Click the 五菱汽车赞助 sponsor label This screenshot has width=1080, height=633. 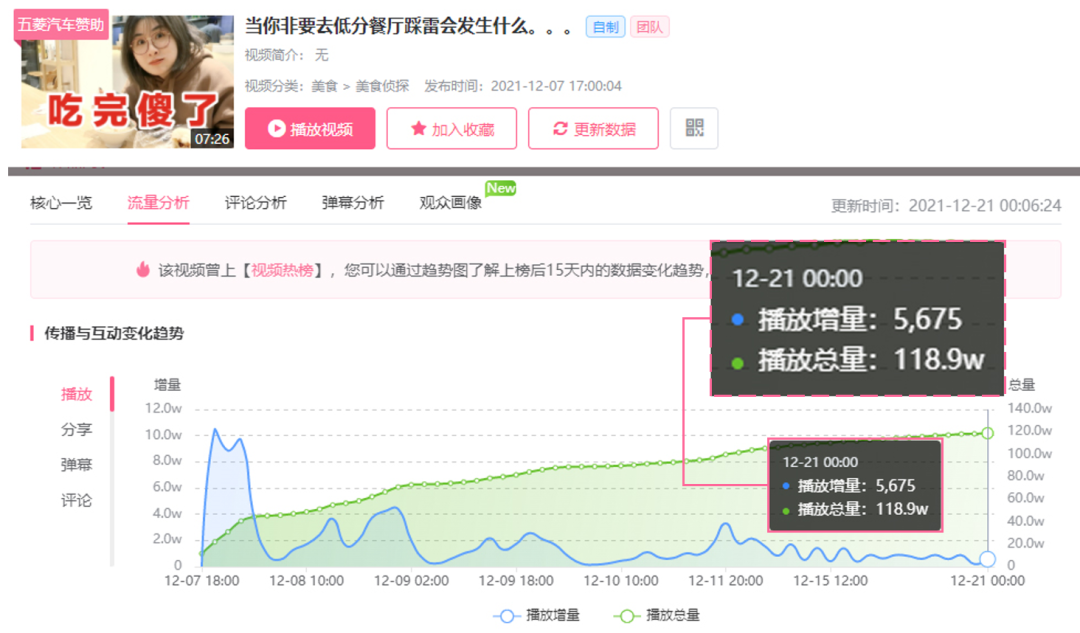tap(61, 25)
